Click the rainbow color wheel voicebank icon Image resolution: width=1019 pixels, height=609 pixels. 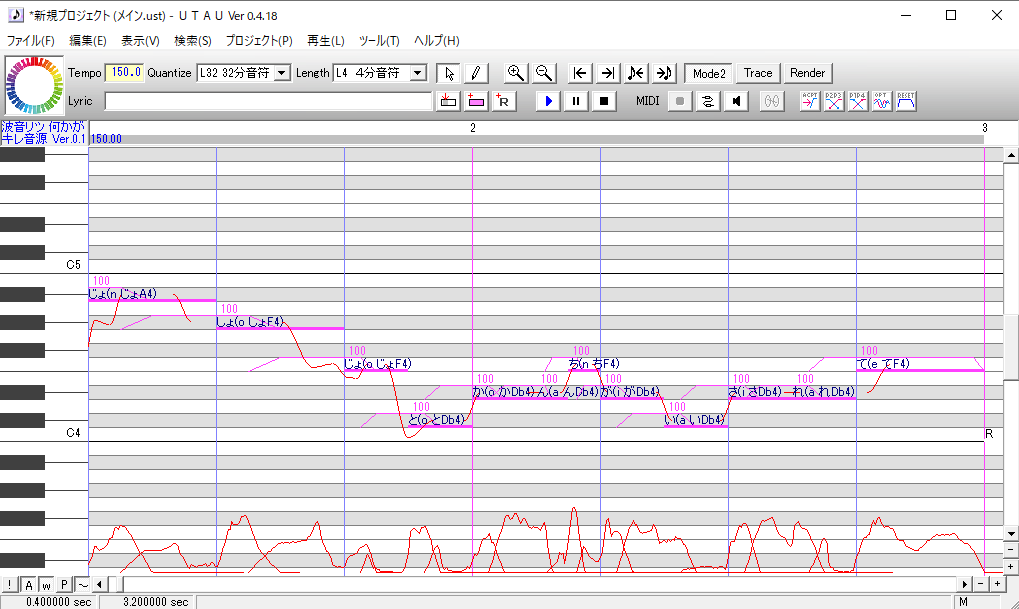pos(34,86)
